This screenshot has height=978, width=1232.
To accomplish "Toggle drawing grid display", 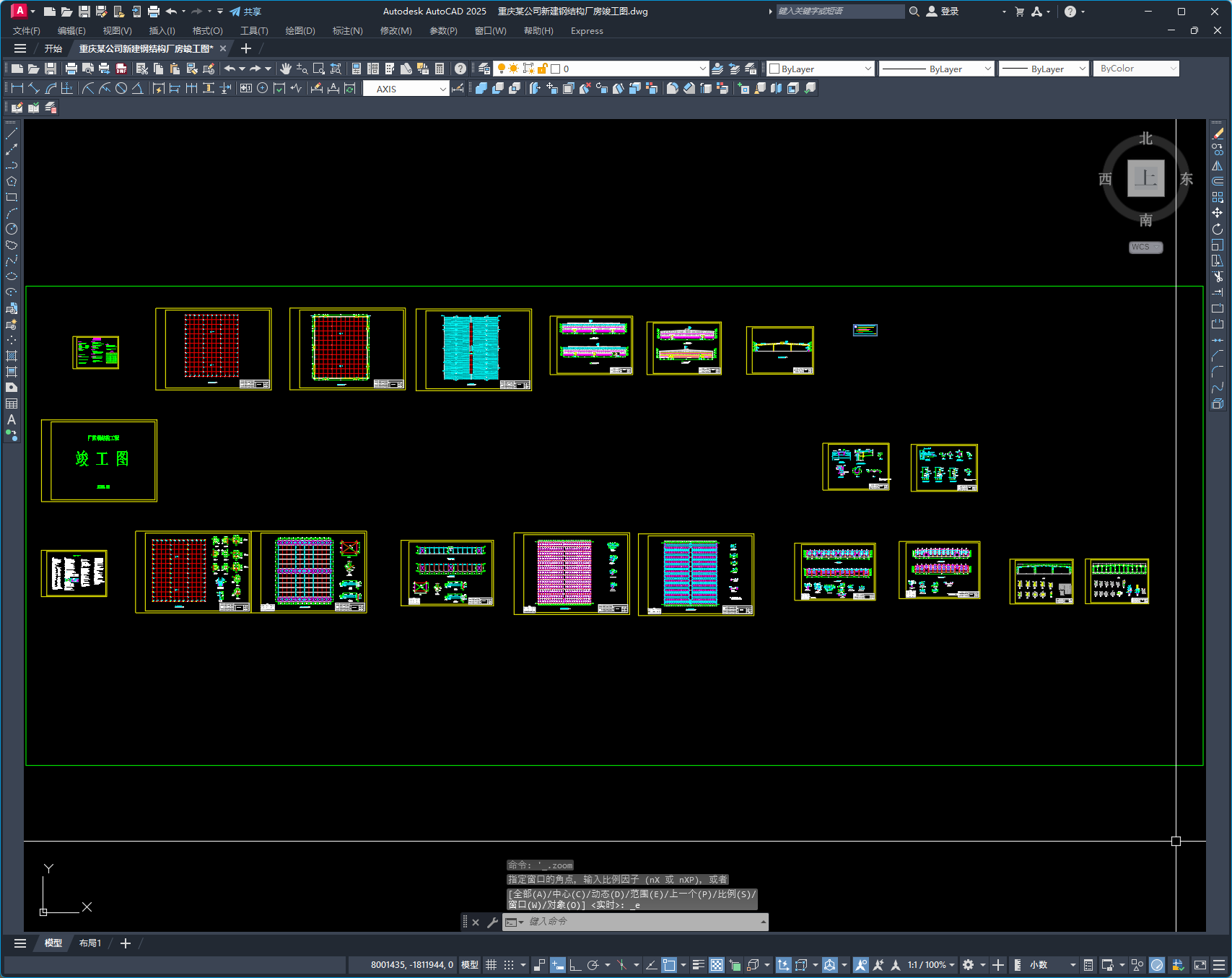I will [492, 965].
